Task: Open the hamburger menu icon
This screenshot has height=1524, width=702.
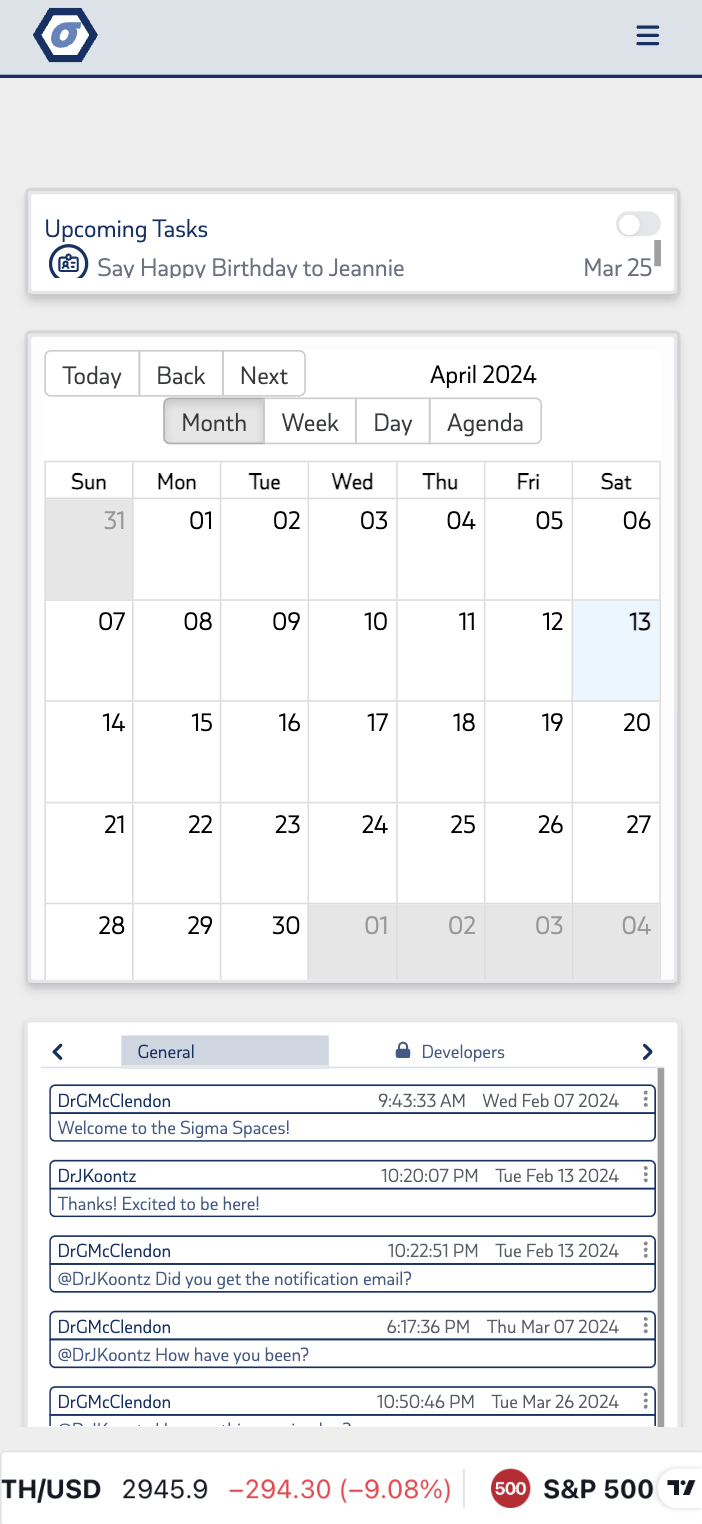Action: pyautogui.click(x=648, y=36)
